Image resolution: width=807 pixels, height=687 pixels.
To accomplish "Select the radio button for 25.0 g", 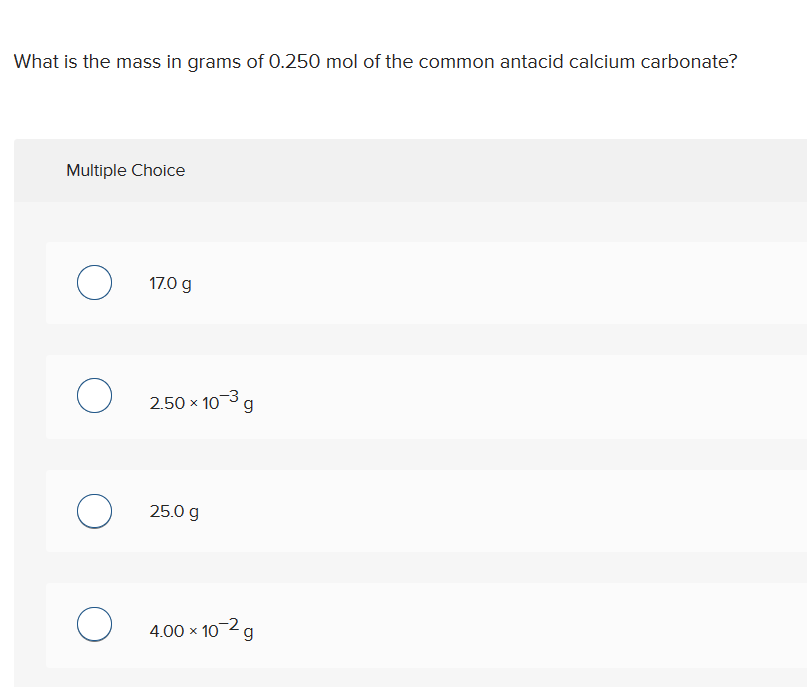I will 94,511.
